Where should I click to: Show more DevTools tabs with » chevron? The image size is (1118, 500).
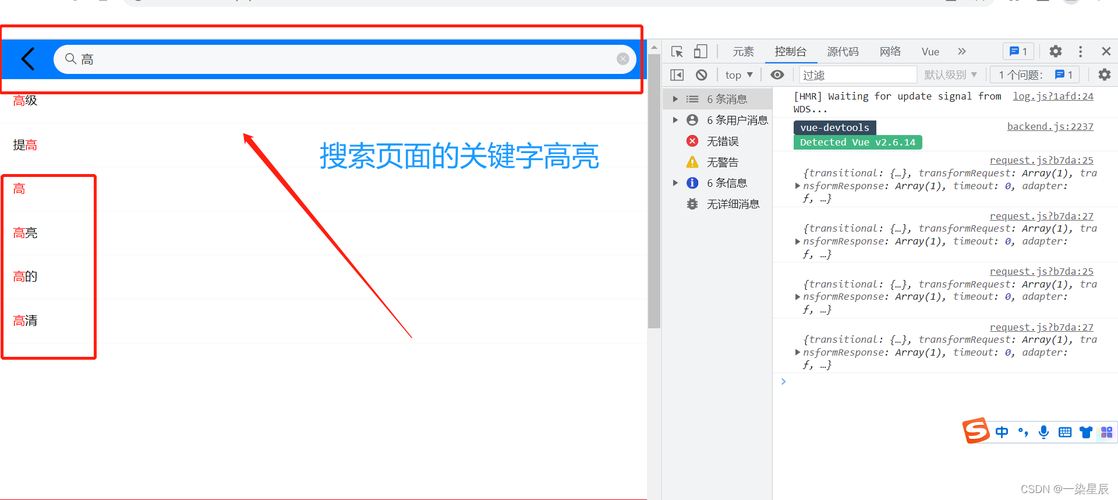pyautogui.click(x=961, y=51)
